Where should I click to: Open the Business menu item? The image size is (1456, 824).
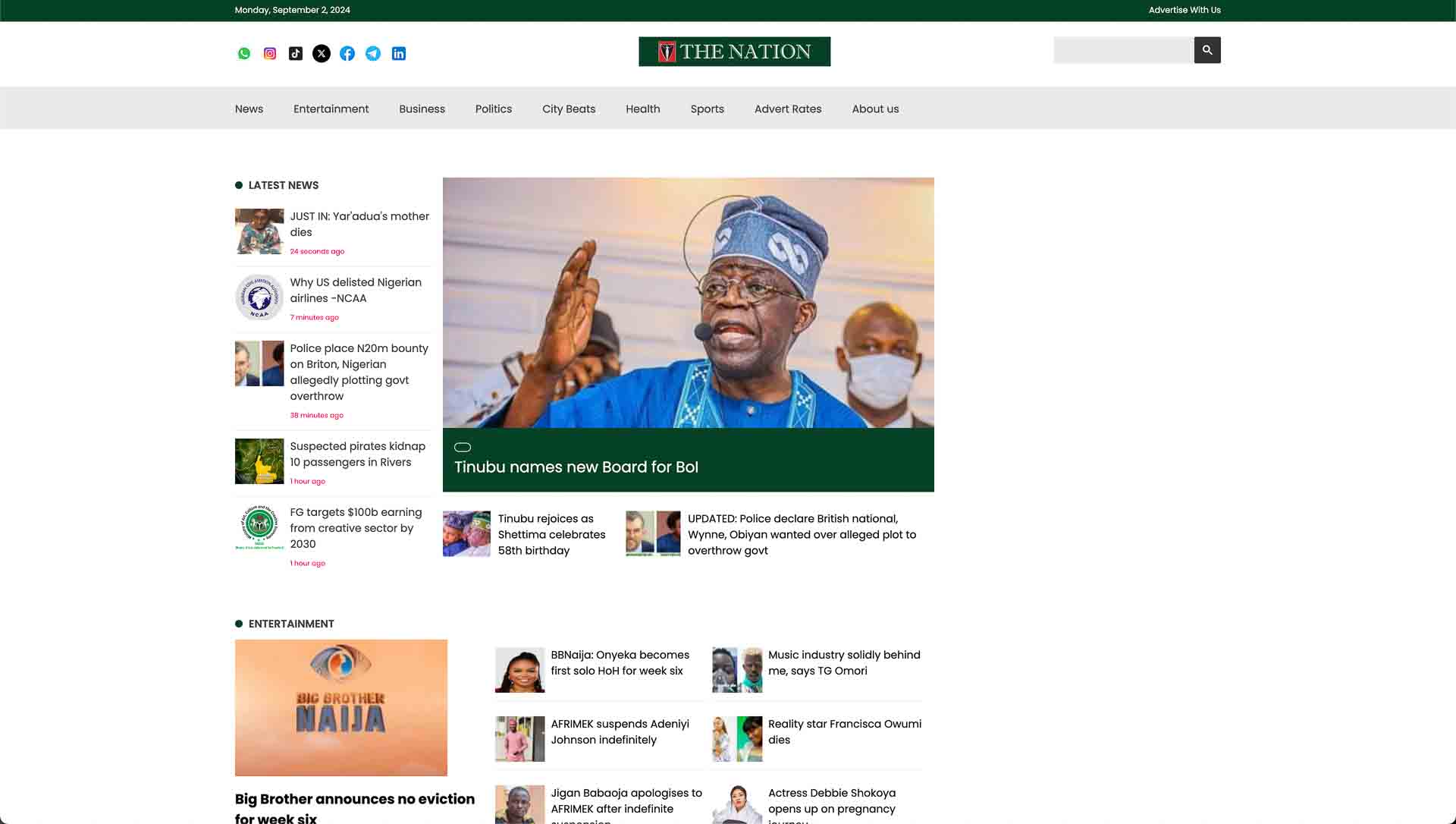coord(422,109)
